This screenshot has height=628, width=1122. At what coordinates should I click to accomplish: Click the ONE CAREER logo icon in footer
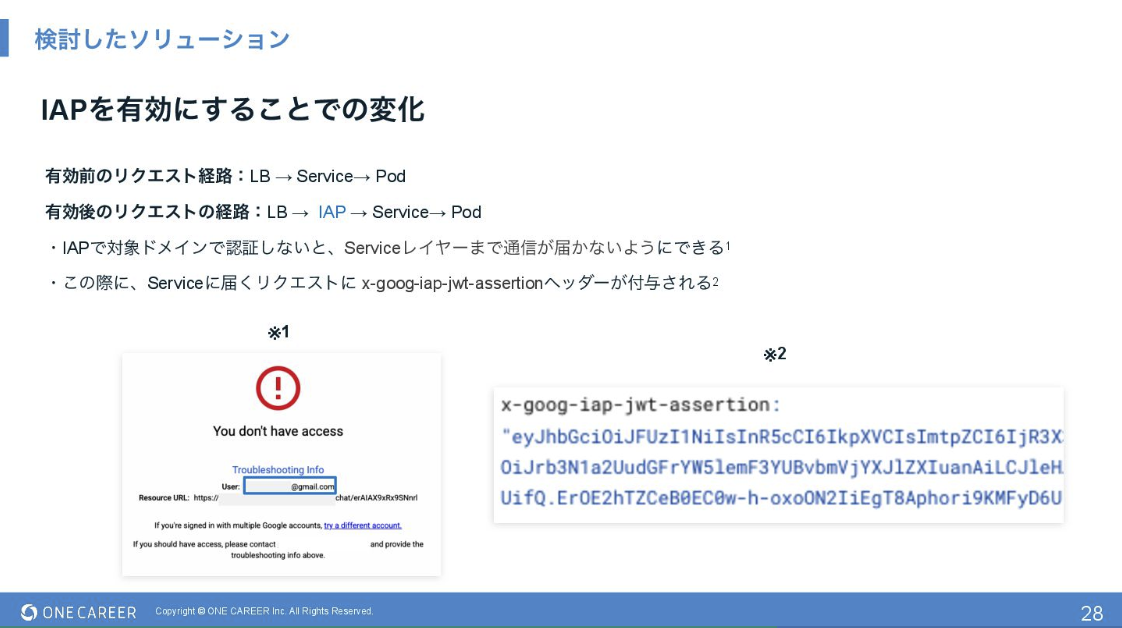(x=29, y=612)
